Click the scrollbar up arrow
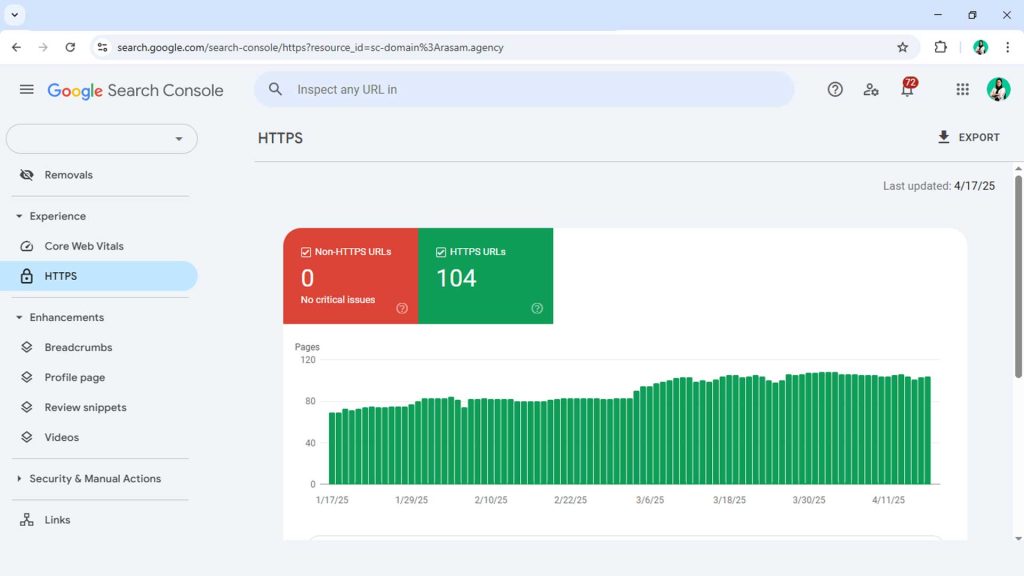1024x576 pixels. coord(1018,168)
